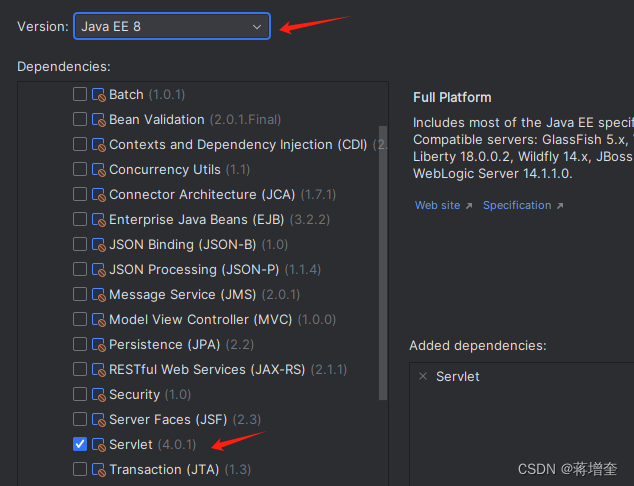Select Servlet in Added dependencies list
The image size is (634, 486).
(x=457, y=376)
